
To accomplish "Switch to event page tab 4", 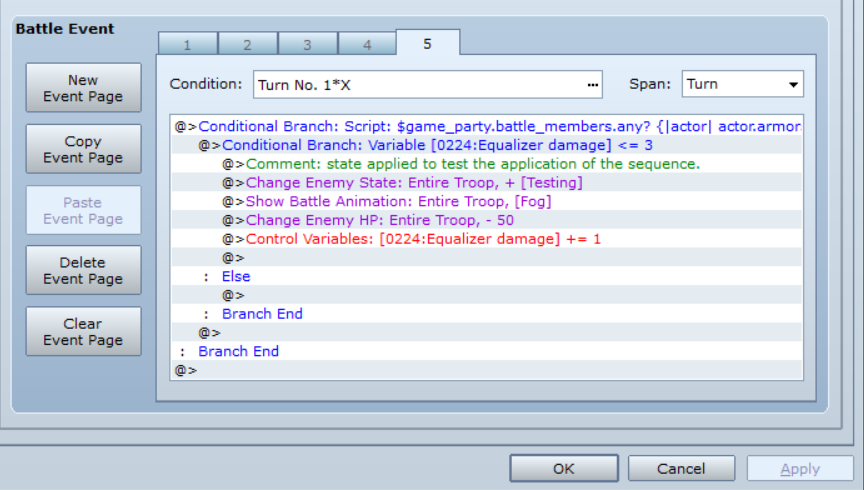I will 367,45.
